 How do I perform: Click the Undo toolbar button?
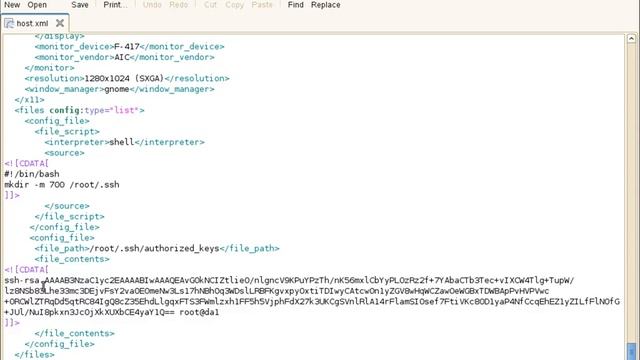click(152, 5)
